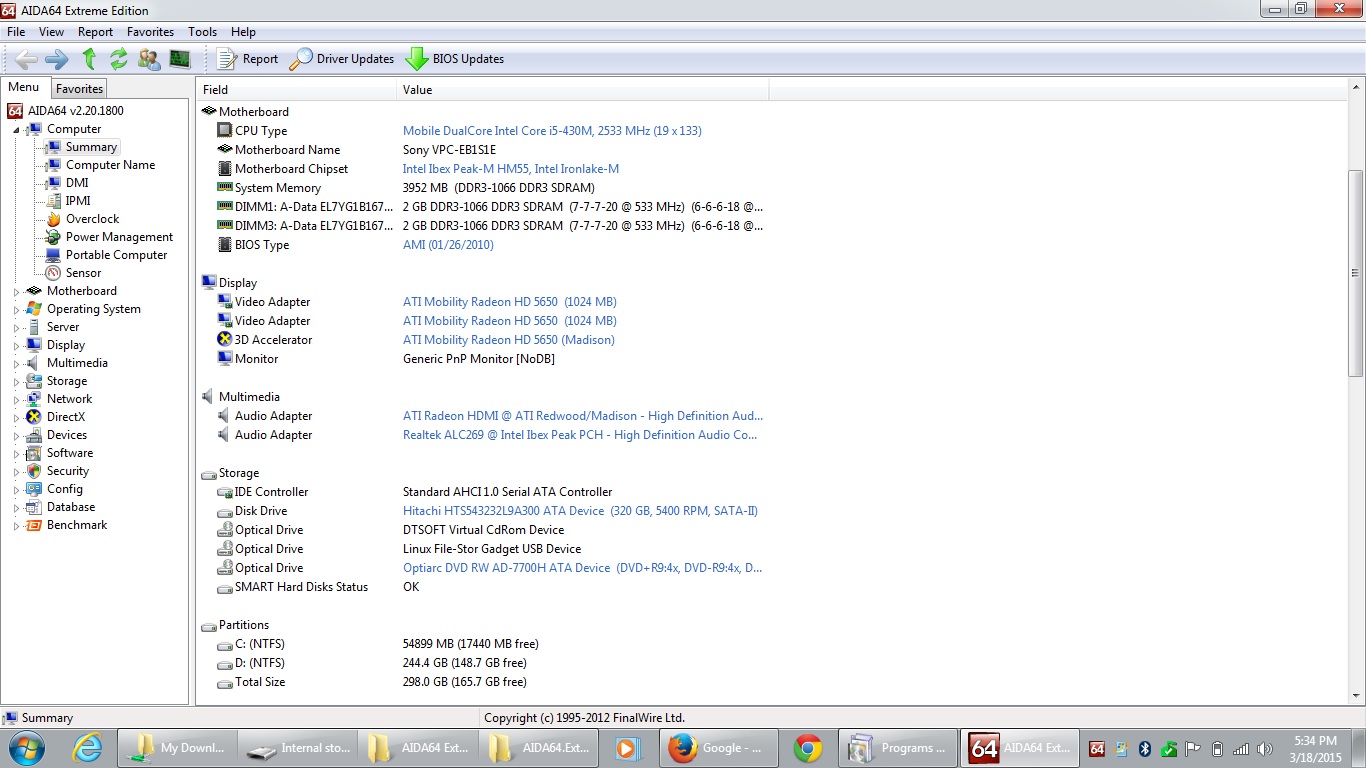Select the SMART Hard Disks Status row
Viewport: 1366px width, 768px height.
[482, 587]
